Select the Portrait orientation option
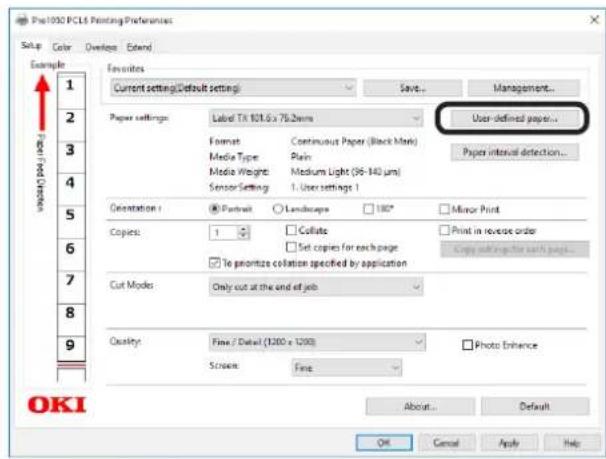 pos(213,208)
